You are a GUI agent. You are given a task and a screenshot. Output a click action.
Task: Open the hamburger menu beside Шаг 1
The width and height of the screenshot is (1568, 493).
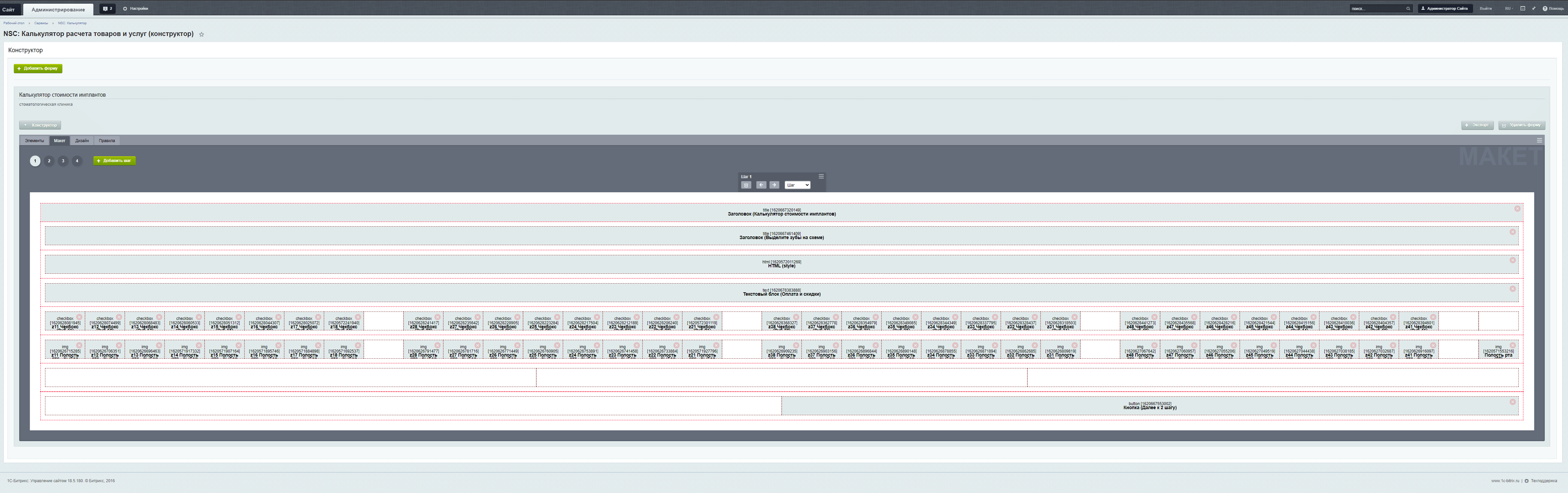pos(820,176)
